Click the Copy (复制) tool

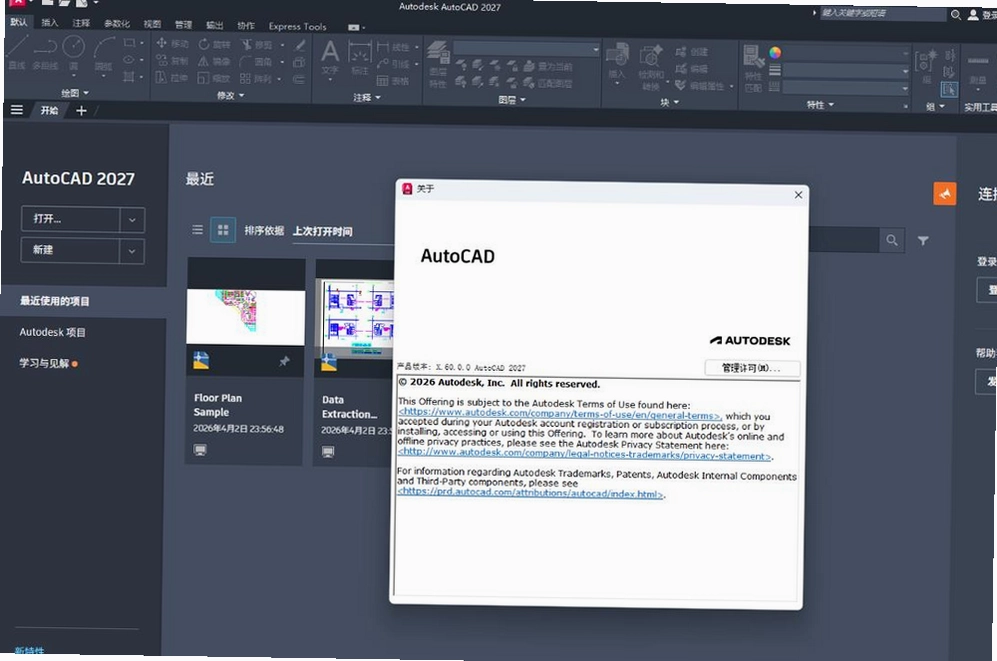[172, 60]
